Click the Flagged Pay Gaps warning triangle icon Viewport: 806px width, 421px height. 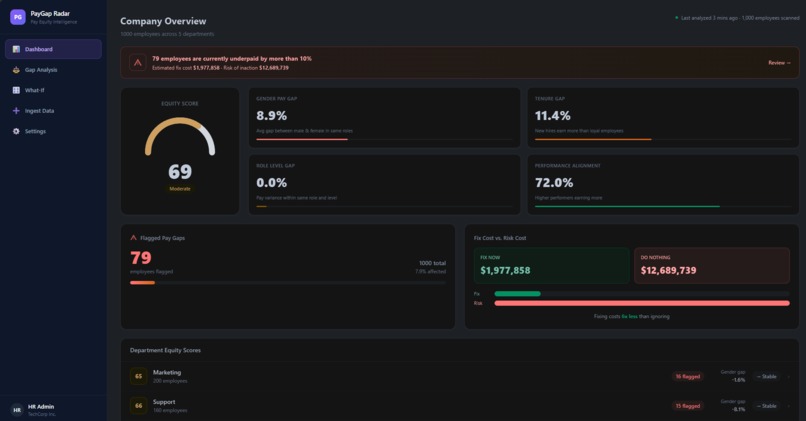point(134,238)
